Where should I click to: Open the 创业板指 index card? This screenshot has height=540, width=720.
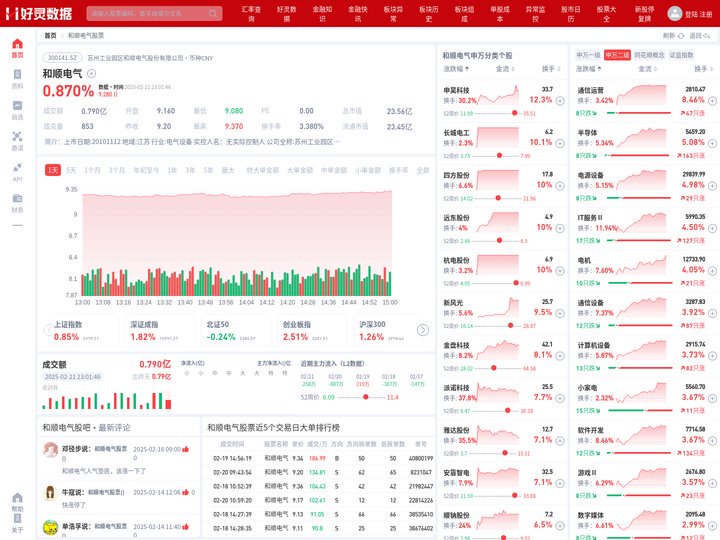[x=312, y=331]
